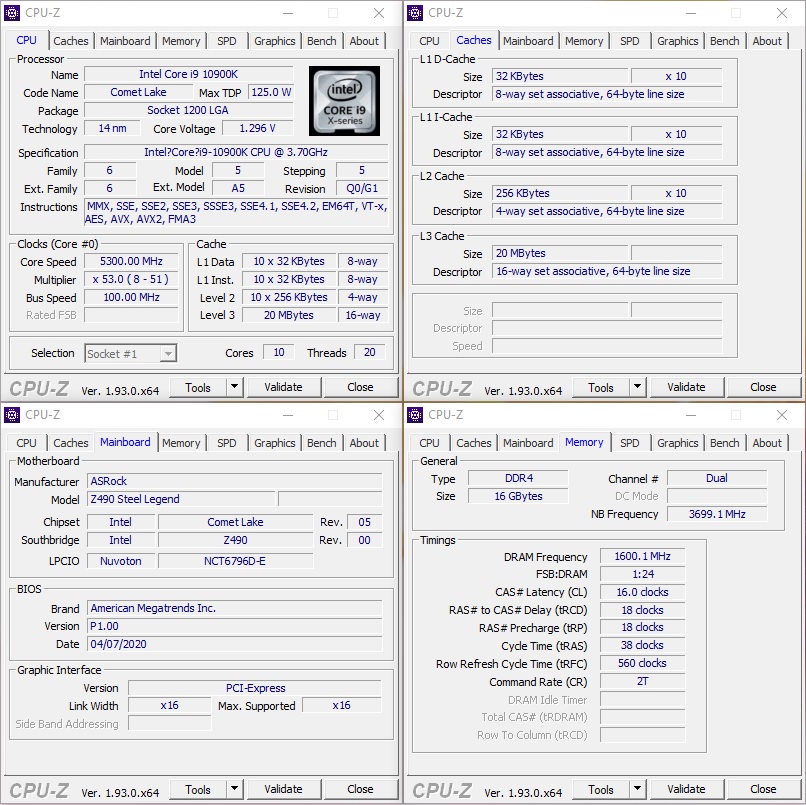Image resolution: width=806 pixels, height=805 pixels.
Task: Expand the Tools dropdown arrow in the processor window
Action: (x=234, y=387)
